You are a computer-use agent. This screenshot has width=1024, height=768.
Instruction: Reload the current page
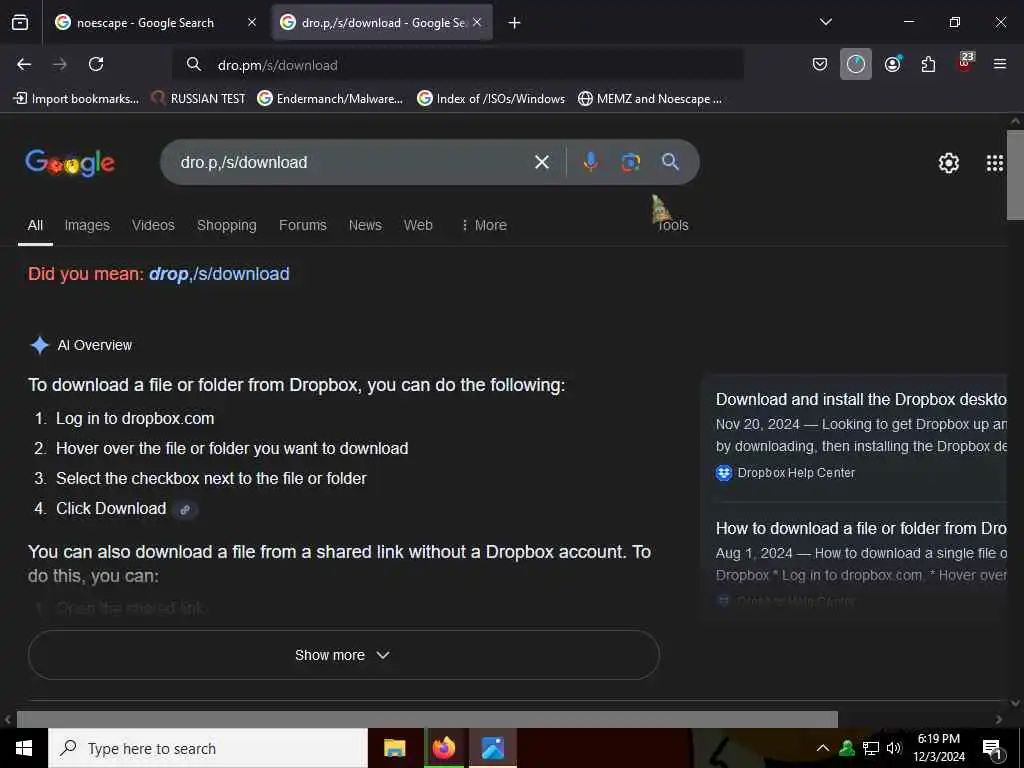click(96, 64)
